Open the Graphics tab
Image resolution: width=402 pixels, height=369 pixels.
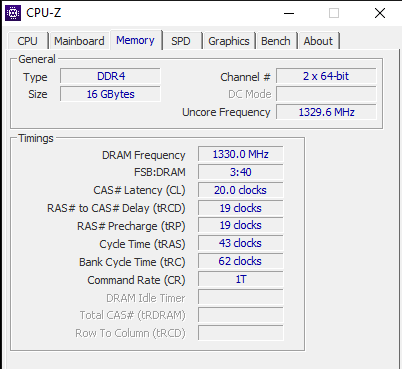(229, 41)
